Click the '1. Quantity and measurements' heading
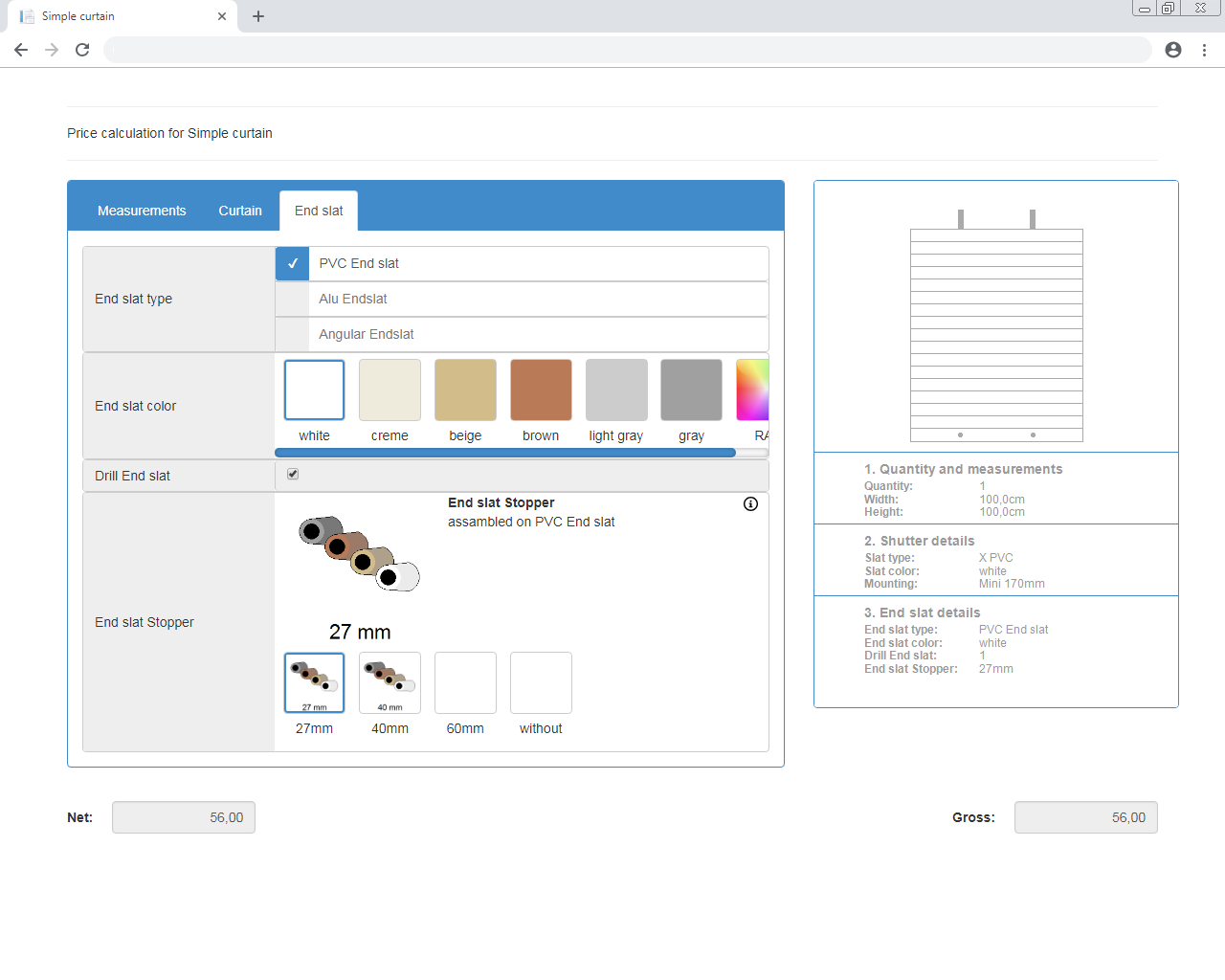 [963, 469]
